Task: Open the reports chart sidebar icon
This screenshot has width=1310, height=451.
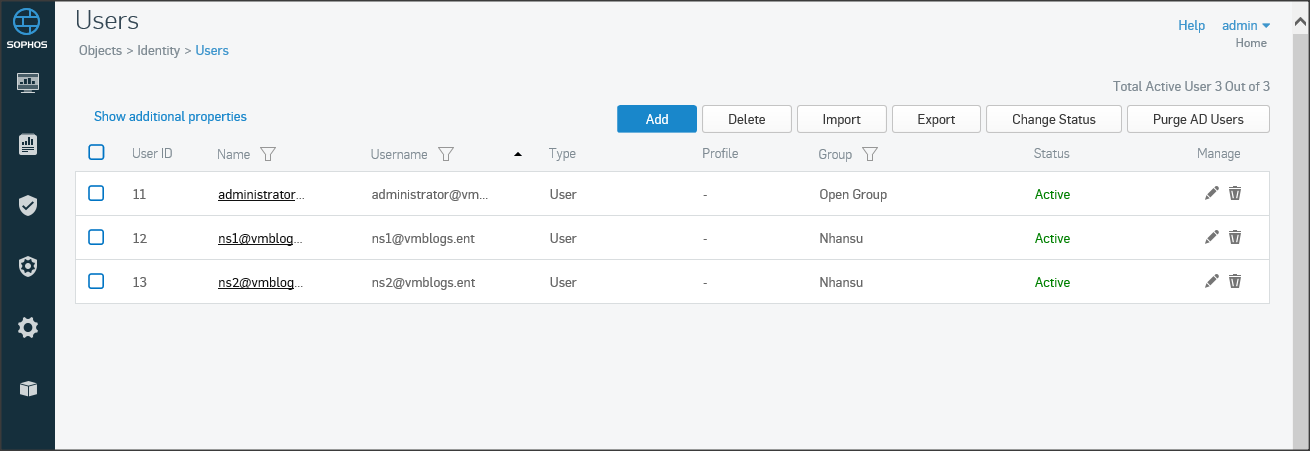Action: point(28,145)
